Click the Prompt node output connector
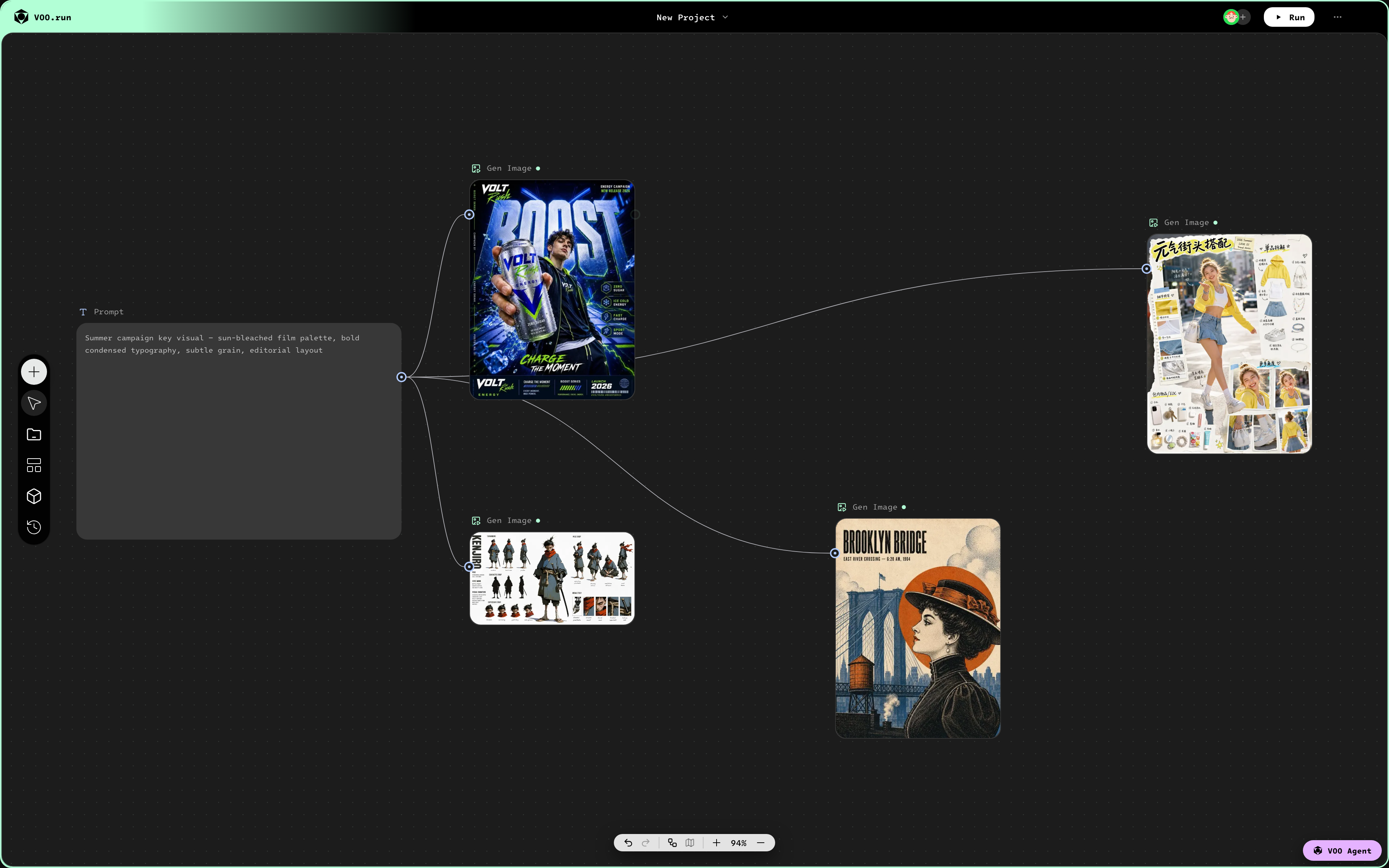 (402, 377)
